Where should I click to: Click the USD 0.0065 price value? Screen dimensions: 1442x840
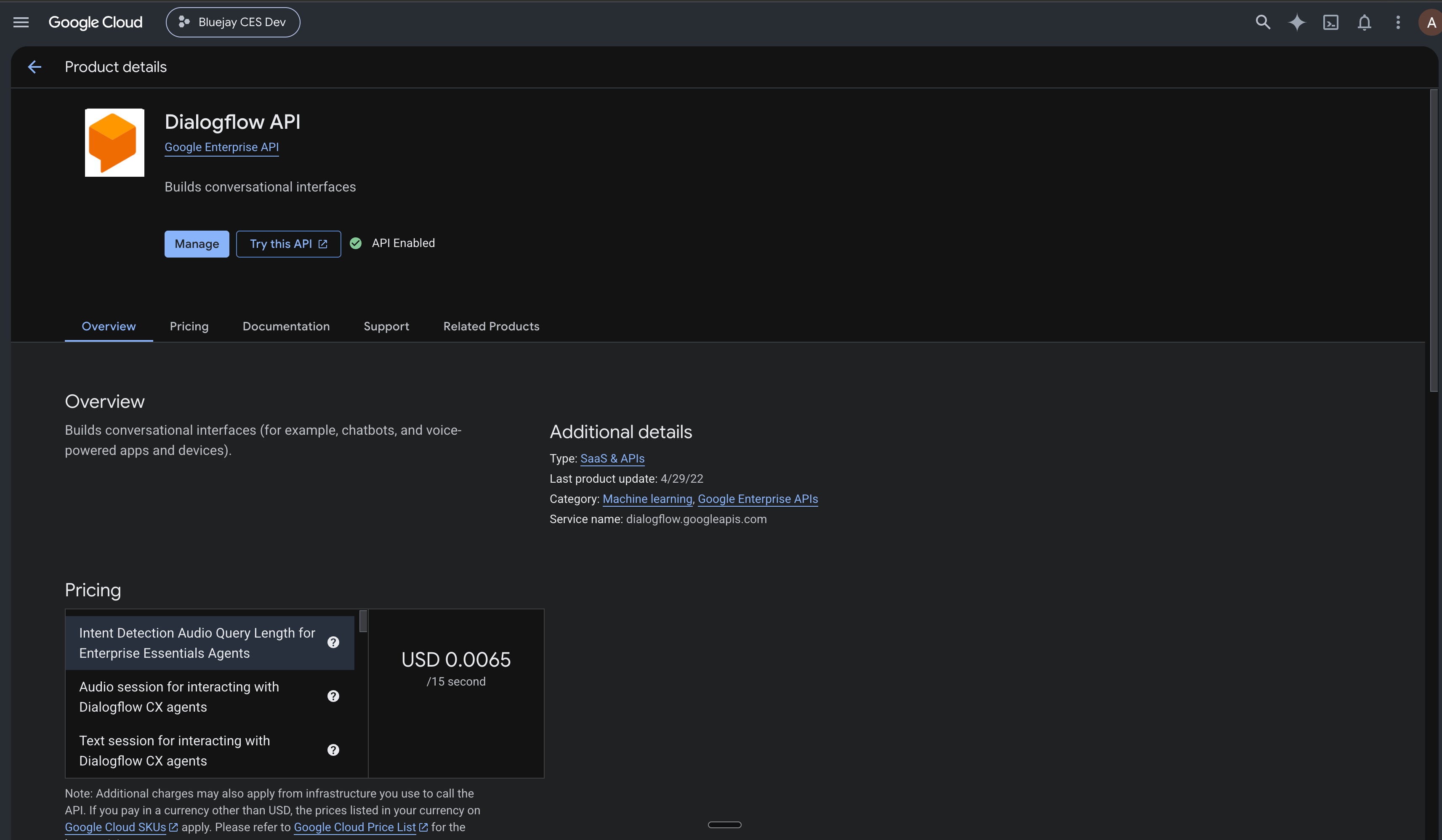456,659
